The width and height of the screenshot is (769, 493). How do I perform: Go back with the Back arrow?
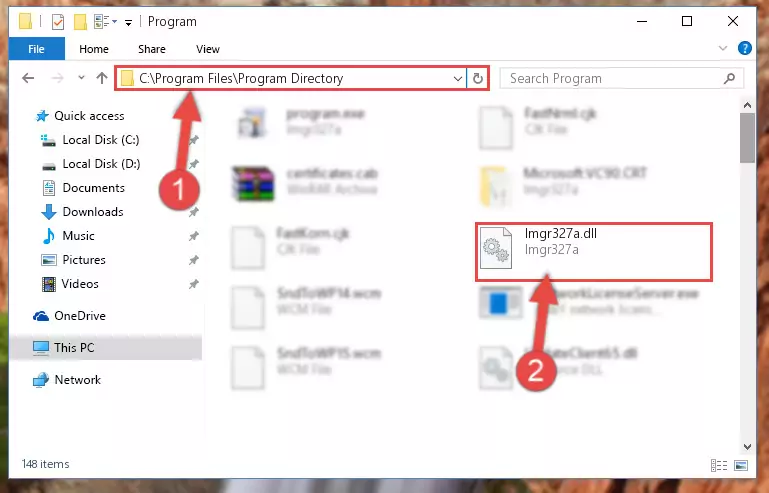coord(28,78)
